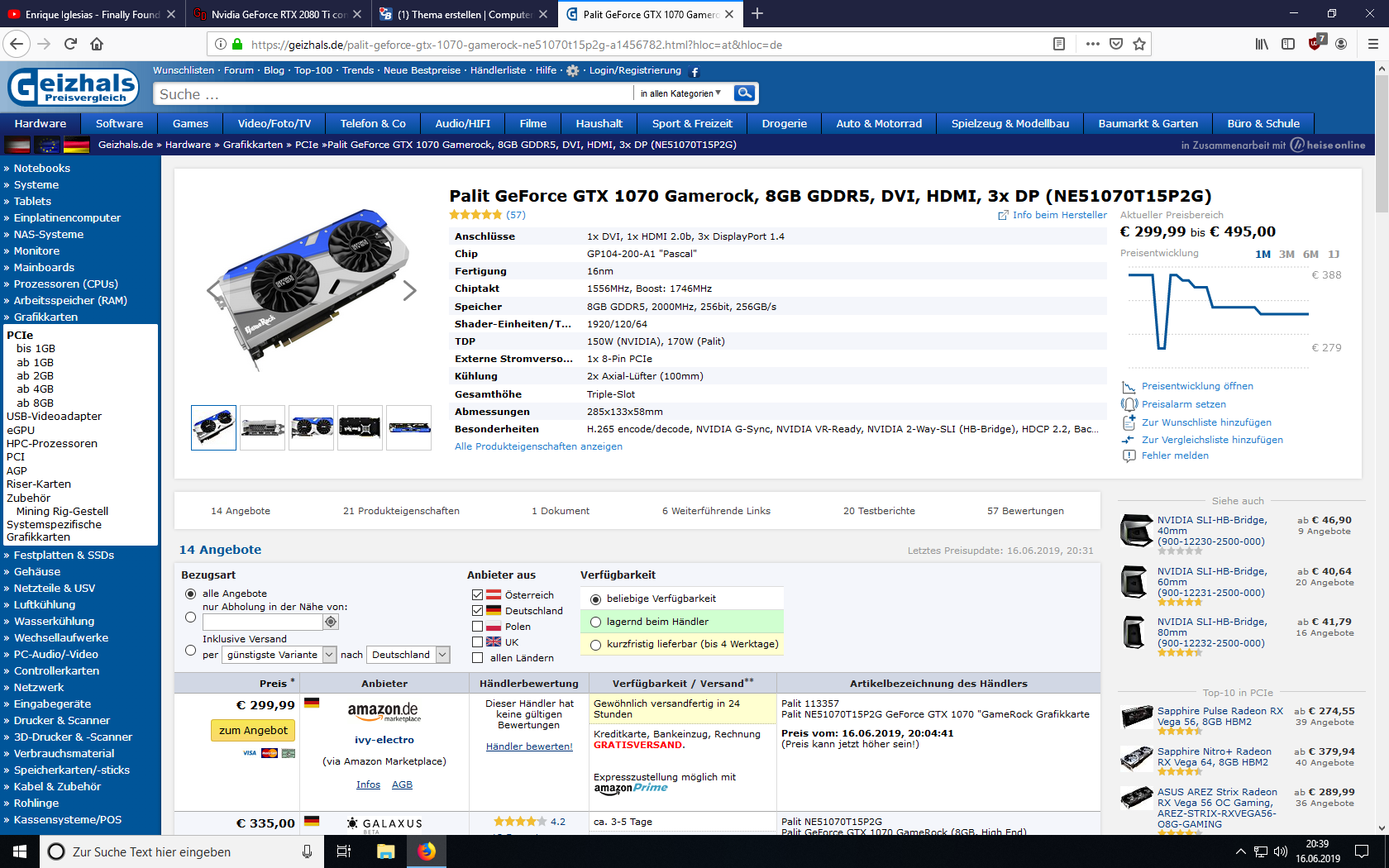Save page to Pocket
The height and width of the screenshot is (868, 1389).
[1116, 44]
